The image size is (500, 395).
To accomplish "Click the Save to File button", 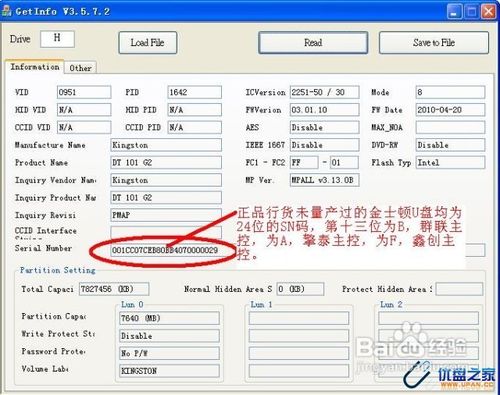I will 434,43.
